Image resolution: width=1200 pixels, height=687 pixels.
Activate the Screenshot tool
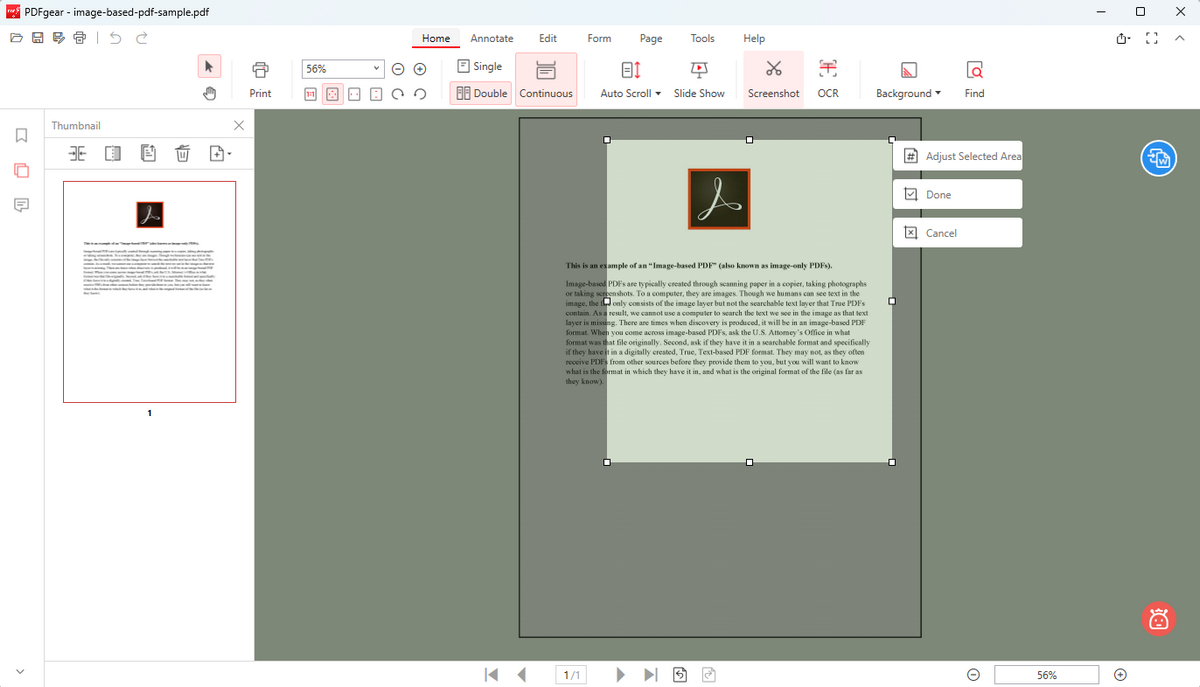pyautogui.click(x=773, y=78)
